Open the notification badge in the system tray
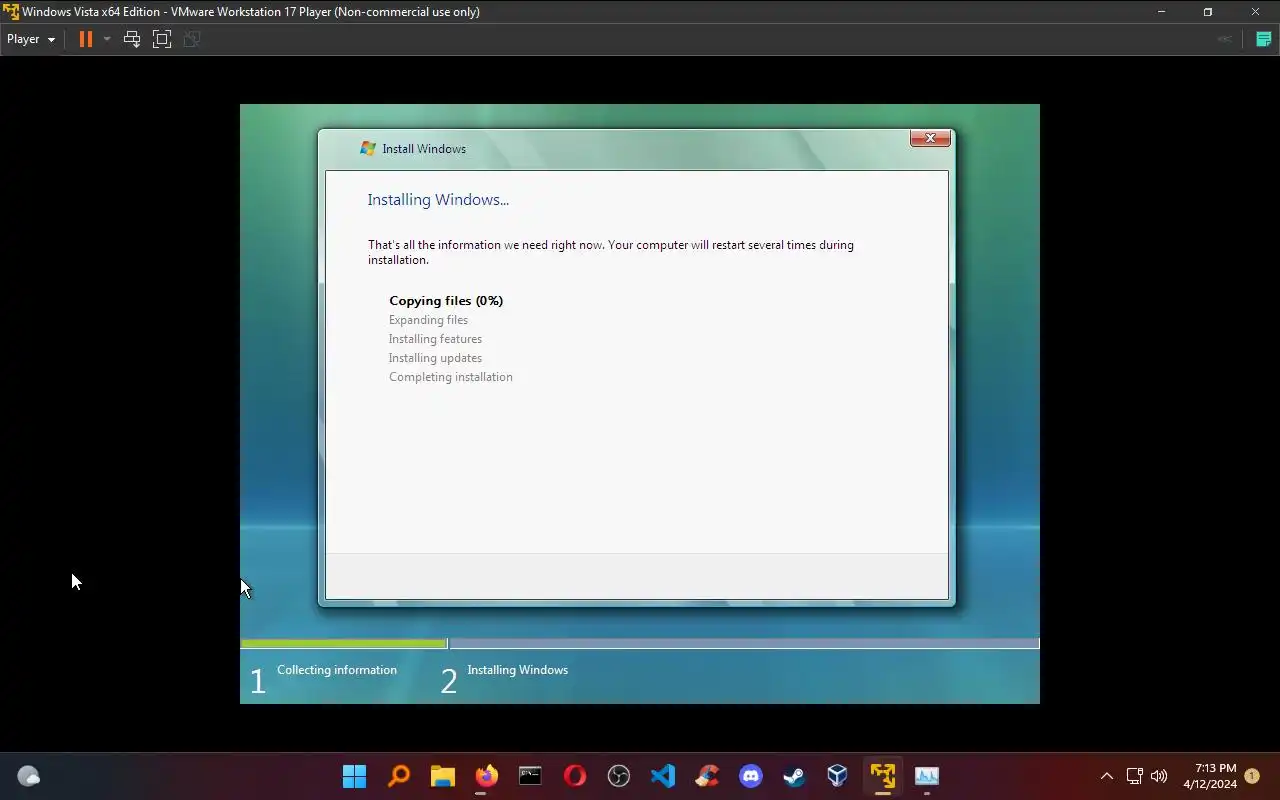Image resolution: width=1280 pixels, height=800 pixels. pos(1252,776)
